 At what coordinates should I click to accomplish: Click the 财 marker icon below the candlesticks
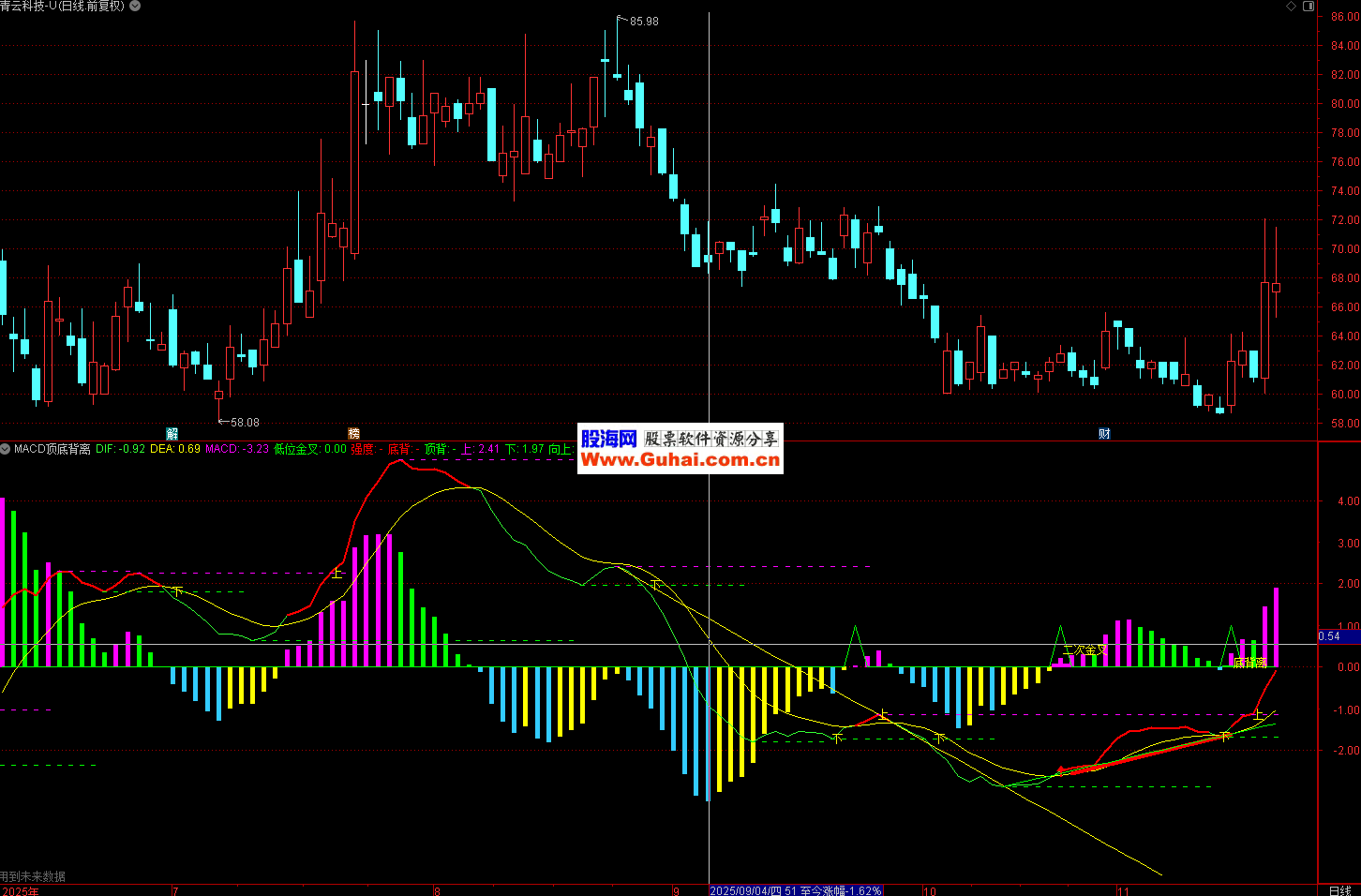pyautogui.click(x=1104, y=433)
